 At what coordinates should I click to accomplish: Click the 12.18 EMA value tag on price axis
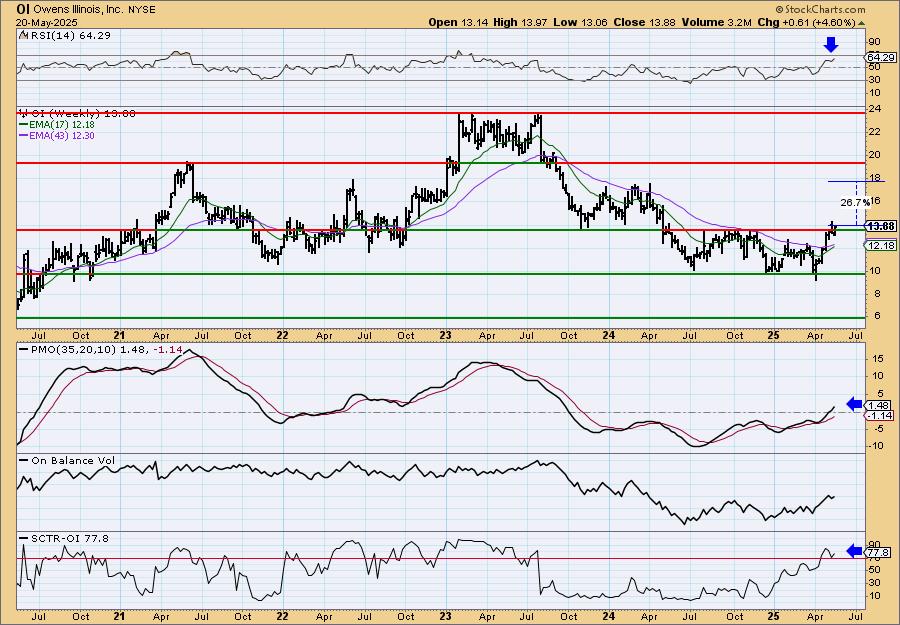[x=880, y=245]
